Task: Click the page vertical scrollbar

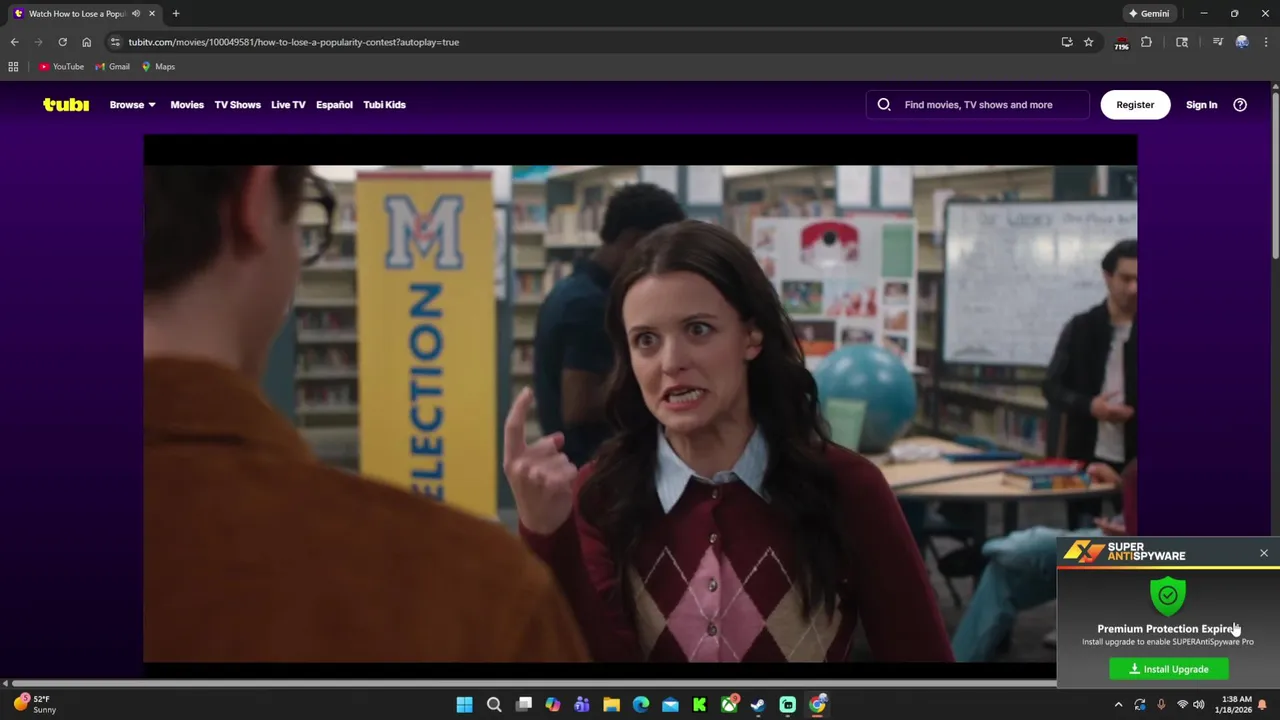Action: click(1275, 175)
